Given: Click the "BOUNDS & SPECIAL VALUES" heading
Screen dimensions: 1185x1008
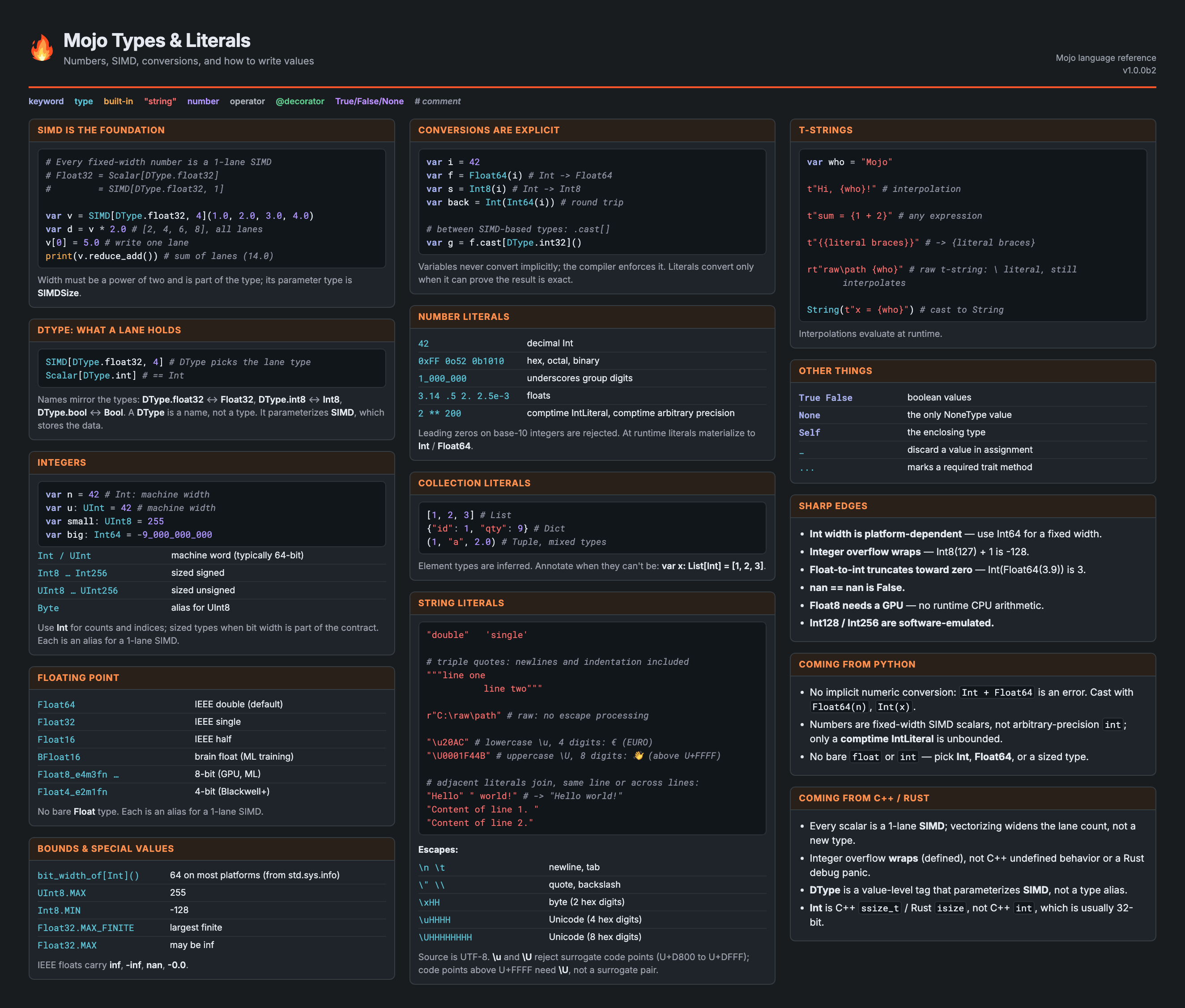Looking at the screenshot, I should [106, 849].
